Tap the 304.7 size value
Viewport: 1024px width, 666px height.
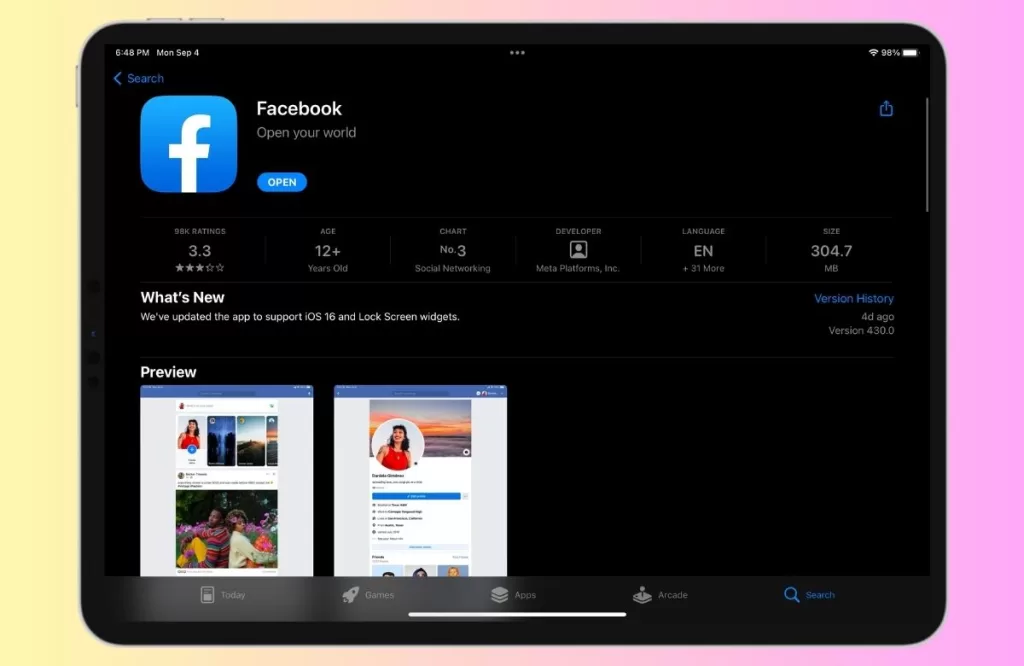pos(831,251)
